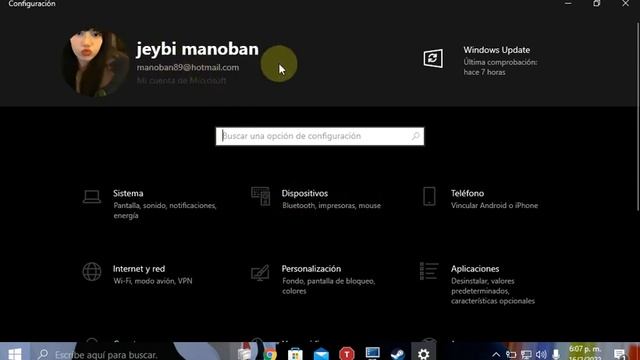Click the volume speaker tray icon
This screenshot has height=360, width=640.
(x=541, y=355)
